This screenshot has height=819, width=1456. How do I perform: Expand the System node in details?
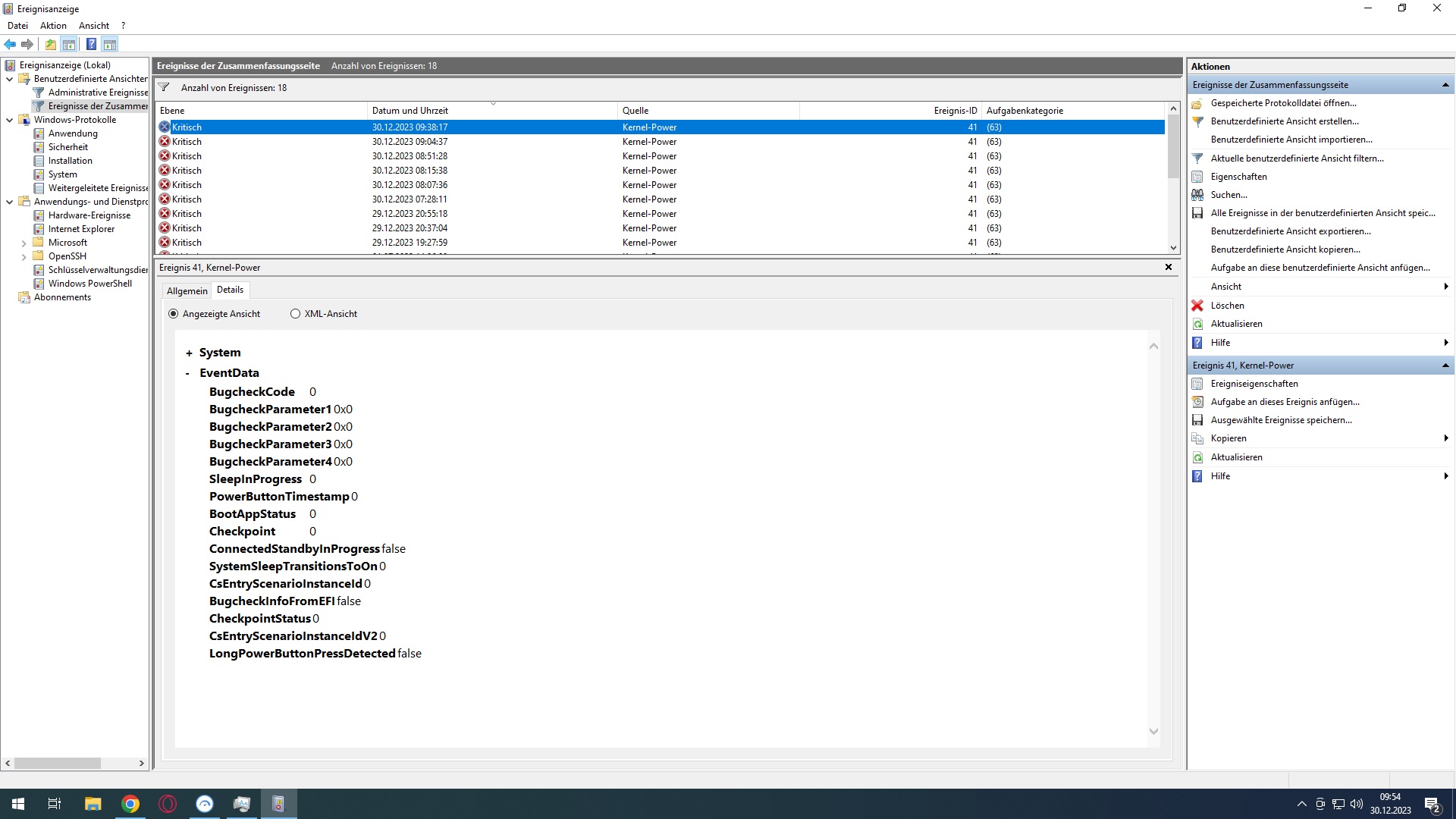189,353
